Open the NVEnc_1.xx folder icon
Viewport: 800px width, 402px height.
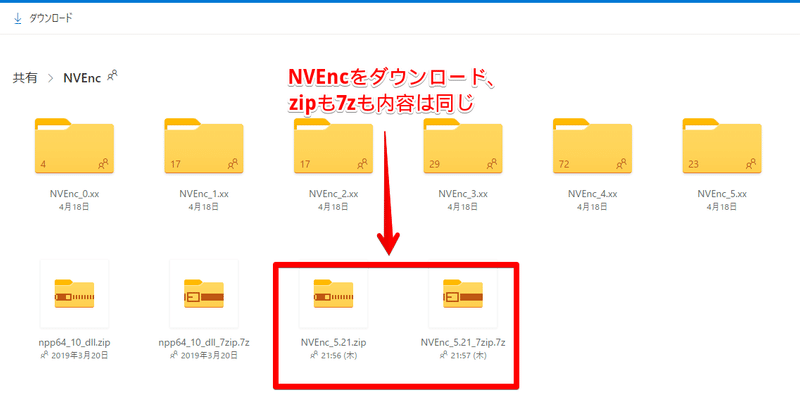pos(204,146)
